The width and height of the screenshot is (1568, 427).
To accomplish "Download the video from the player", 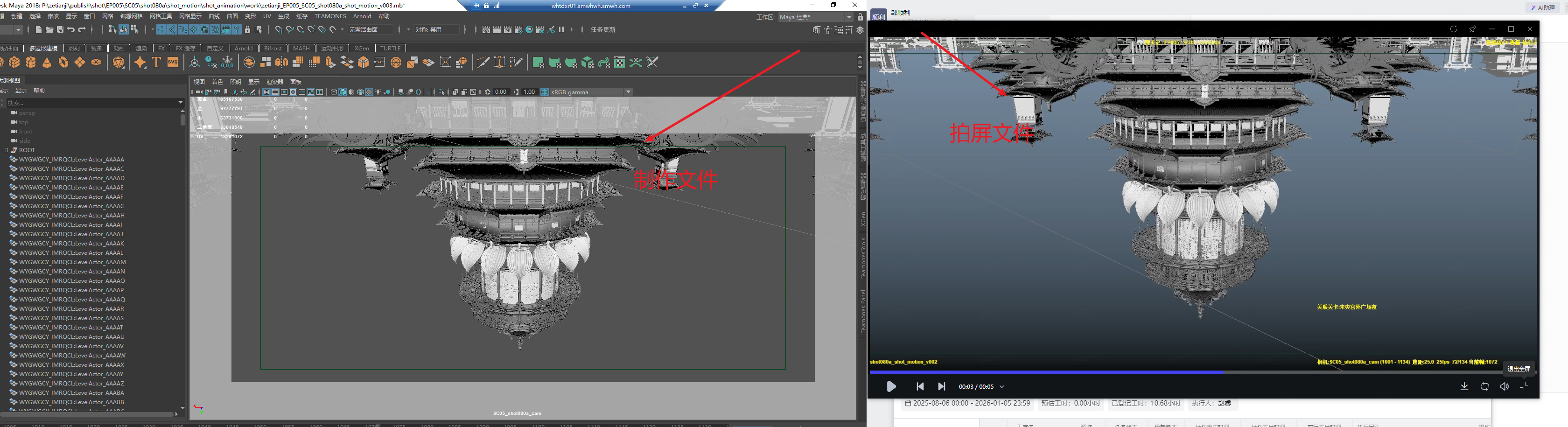I will tap(1464, 387).
